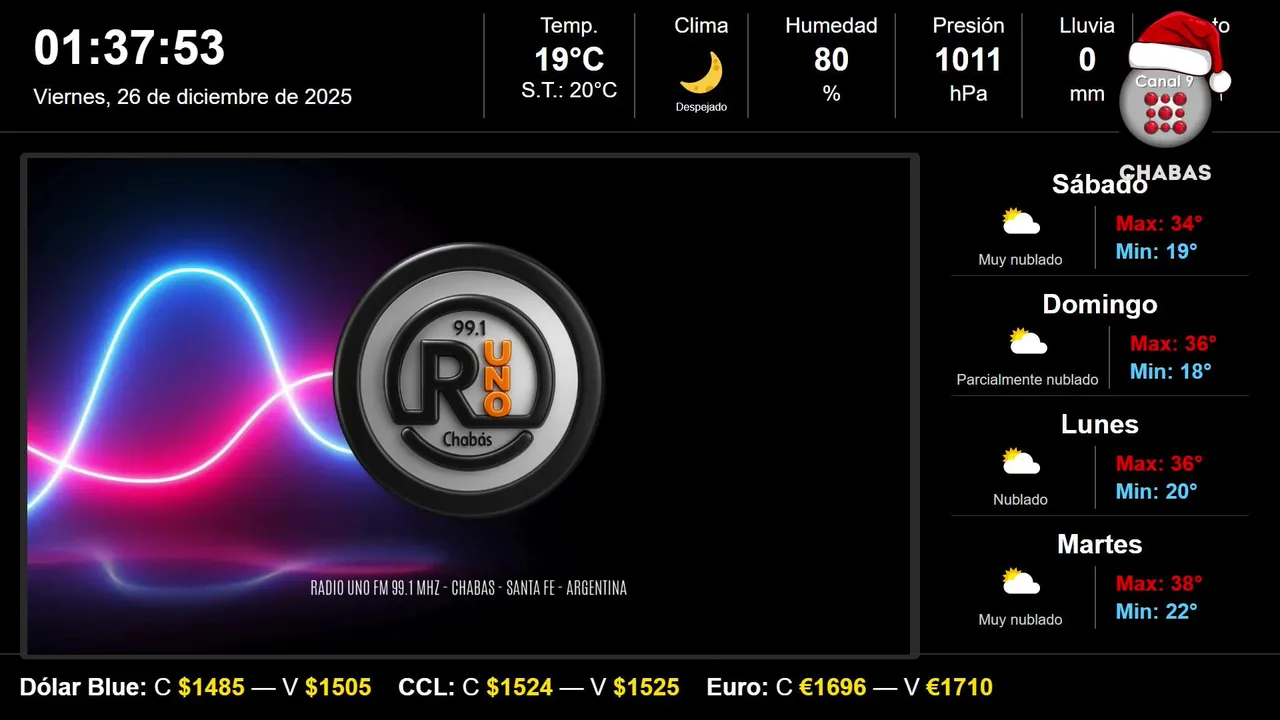Click the Euro label in ticker

(x=737, y=687)
